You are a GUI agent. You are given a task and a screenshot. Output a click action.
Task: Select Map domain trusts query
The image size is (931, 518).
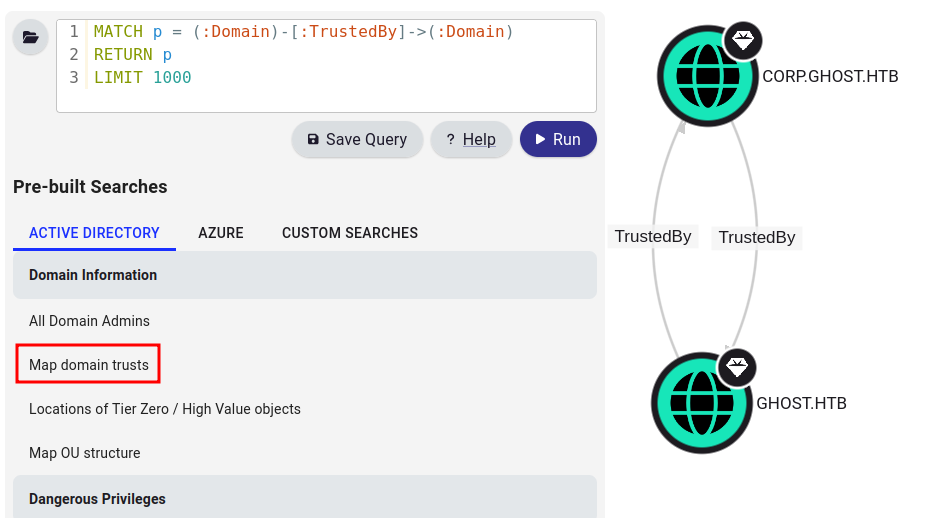pyautogui.click(x=89, y=365)
